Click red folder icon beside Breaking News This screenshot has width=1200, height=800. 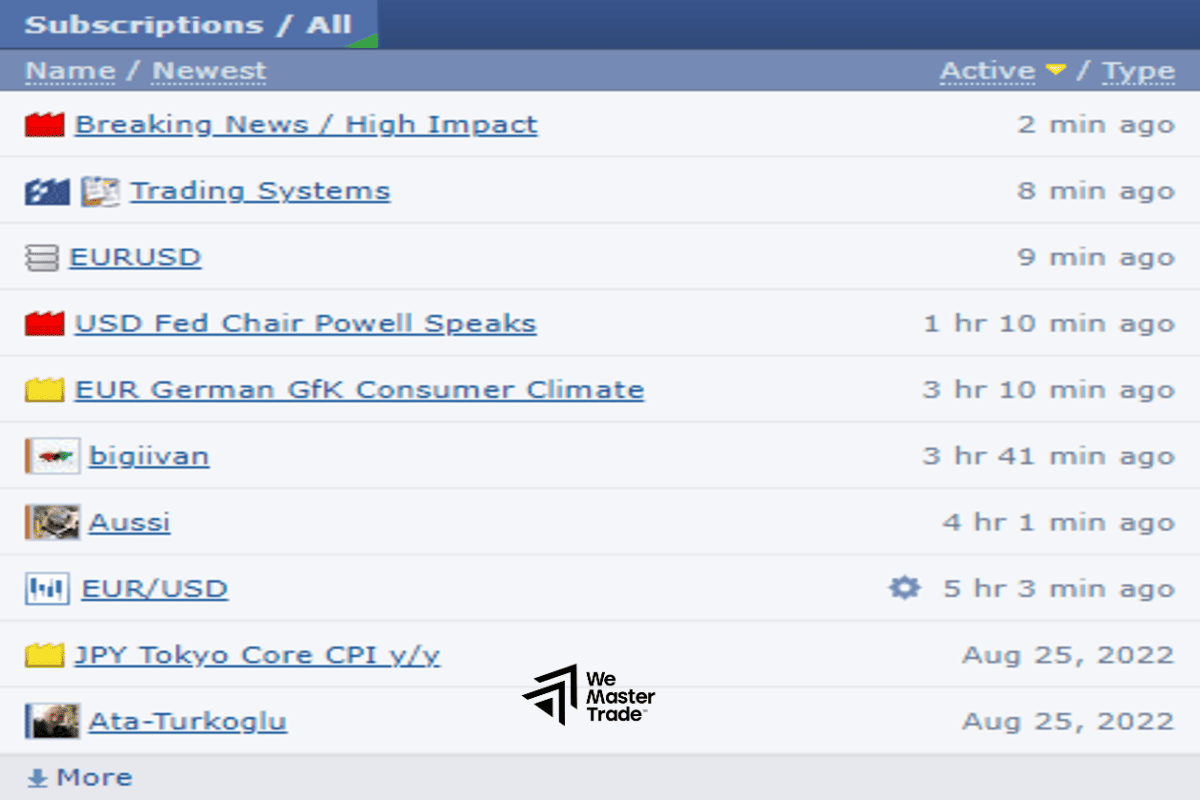(x=45, y=125)
